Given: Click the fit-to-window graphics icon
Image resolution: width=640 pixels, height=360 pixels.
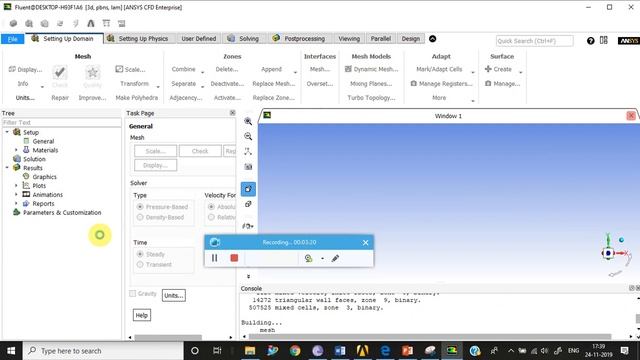Looking at the screenshot, I should [248, 151].
